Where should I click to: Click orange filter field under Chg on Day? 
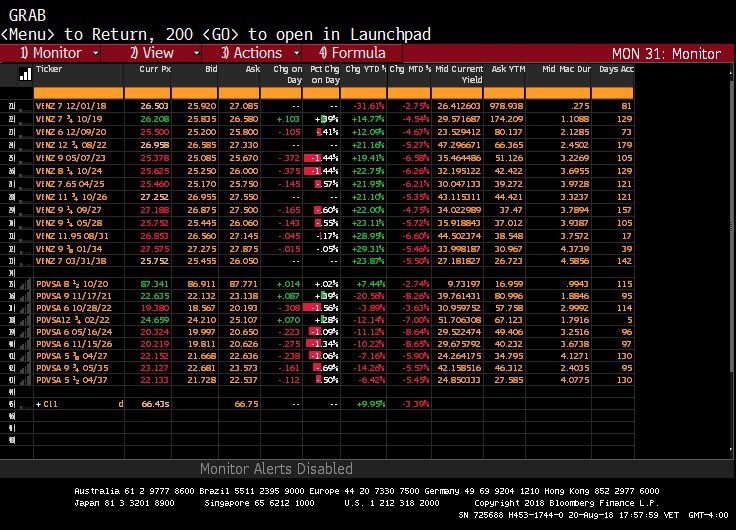282,93
